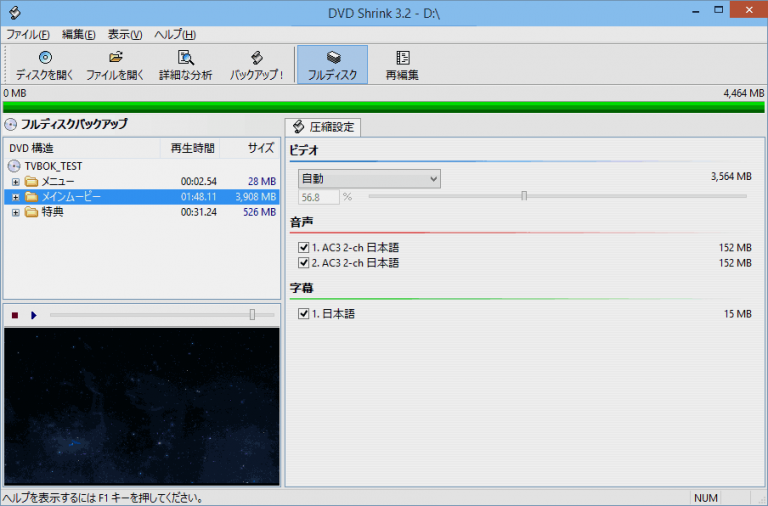Open the ヘルプ(H) menu
This screenshot has height=506, width=768.
175,34
